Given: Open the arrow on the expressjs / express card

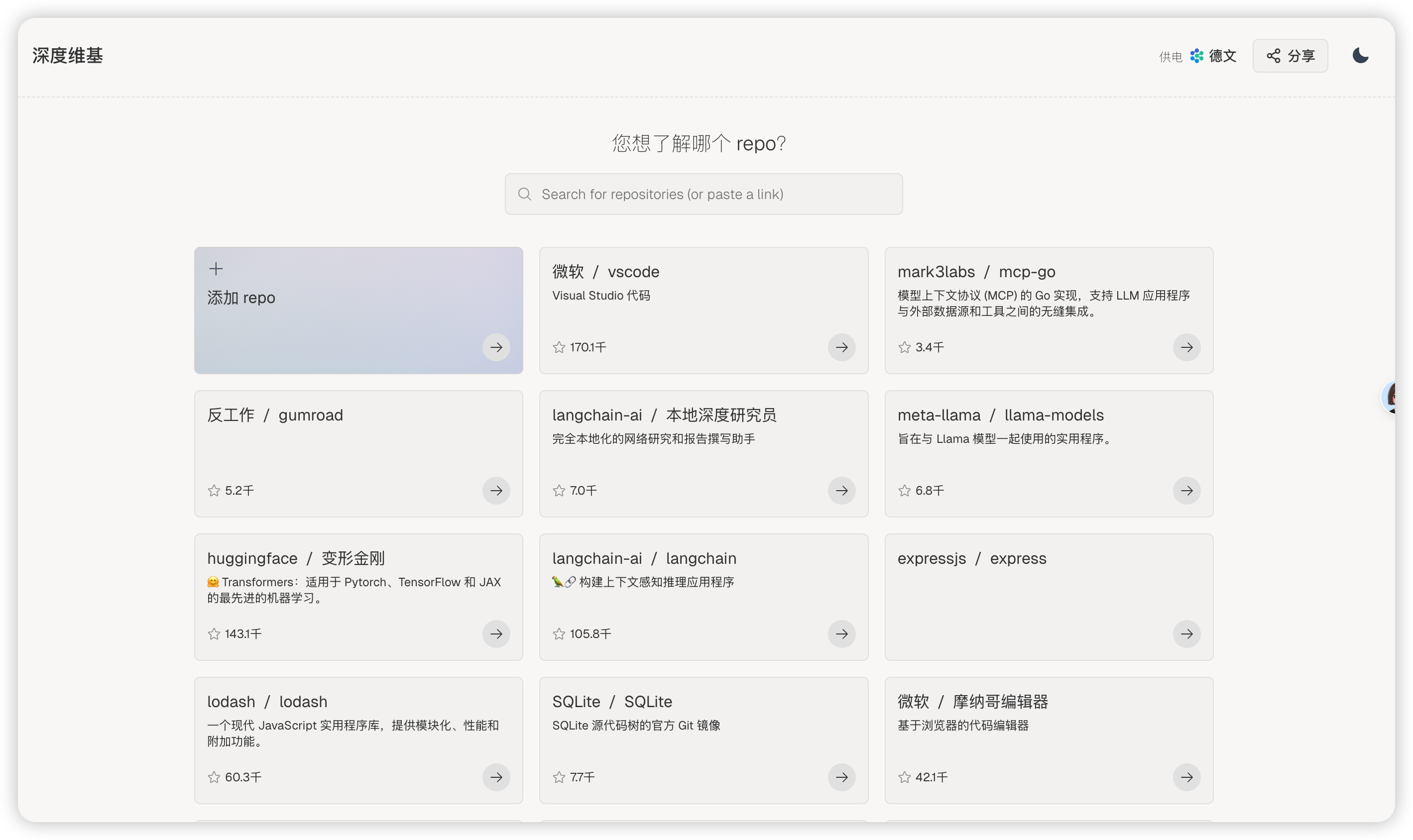Looking at the screenshot, I should coord(1186,633).
